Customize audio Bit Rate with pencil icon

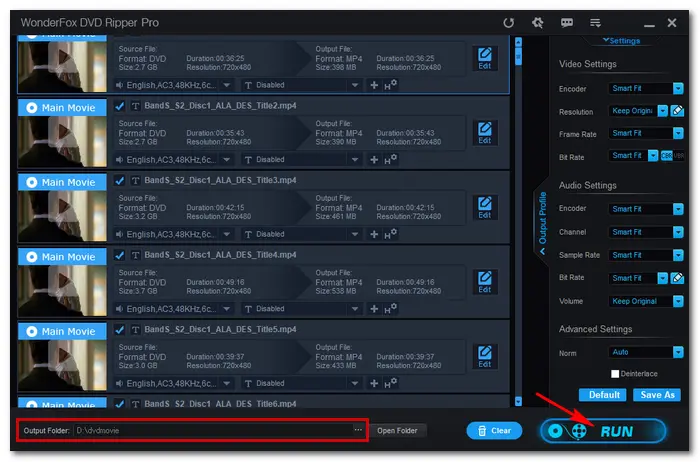(x=677, y=278)
